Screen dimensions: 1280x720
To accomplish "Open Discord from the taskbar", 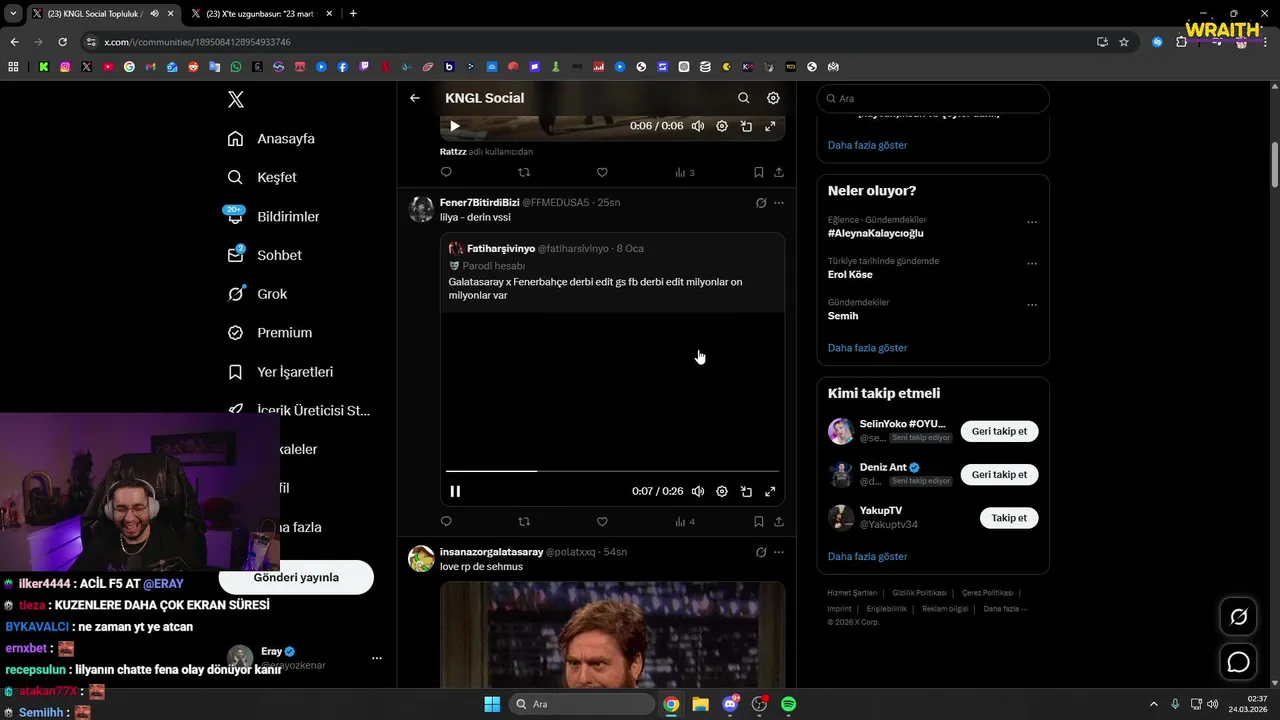I will [x=730, y=704].
